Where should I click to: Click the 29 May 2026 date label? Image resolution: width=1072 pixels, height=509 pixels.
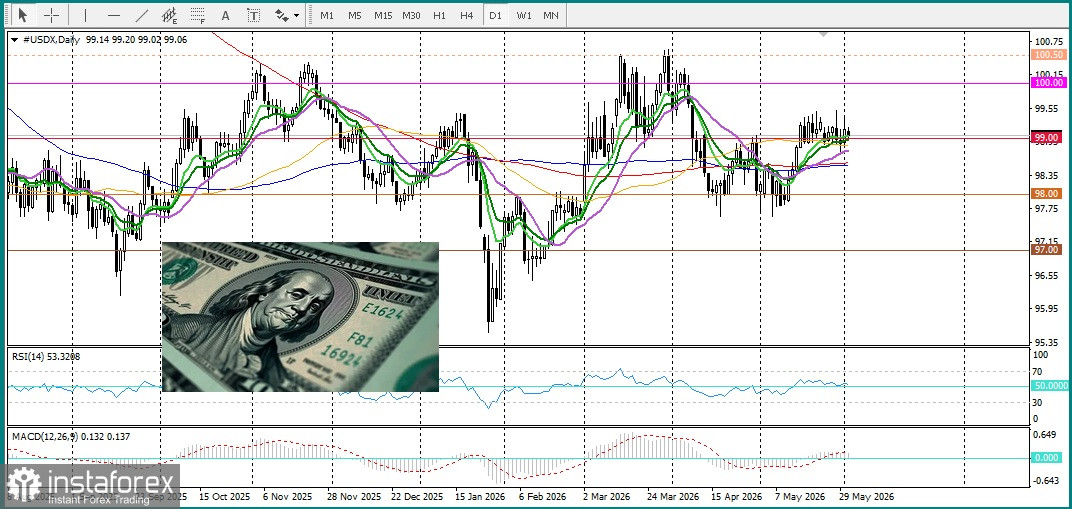[866, 496]
